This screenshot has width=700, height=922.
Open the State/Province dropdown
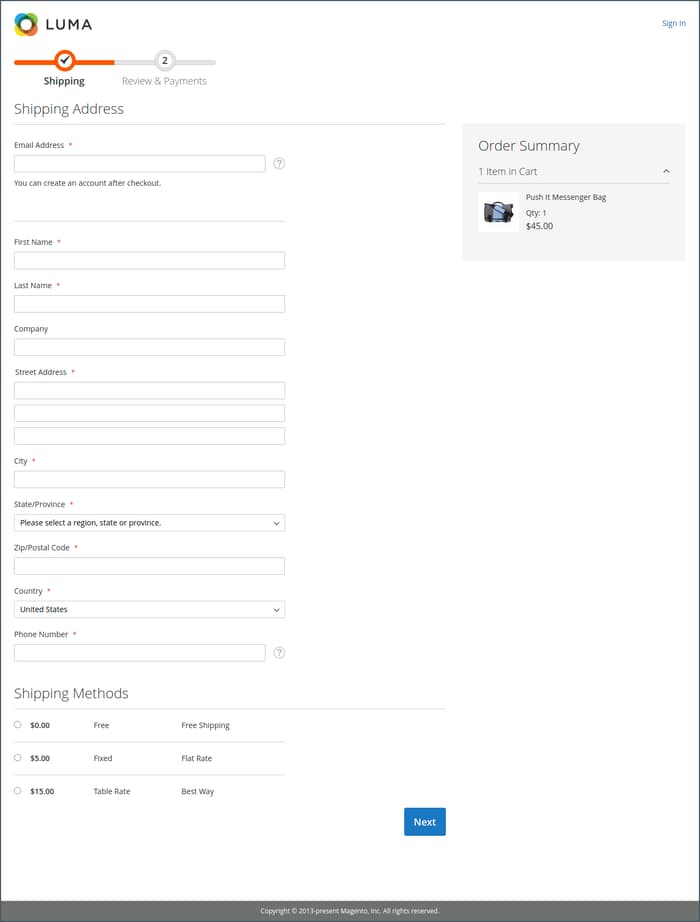point(149,523)
